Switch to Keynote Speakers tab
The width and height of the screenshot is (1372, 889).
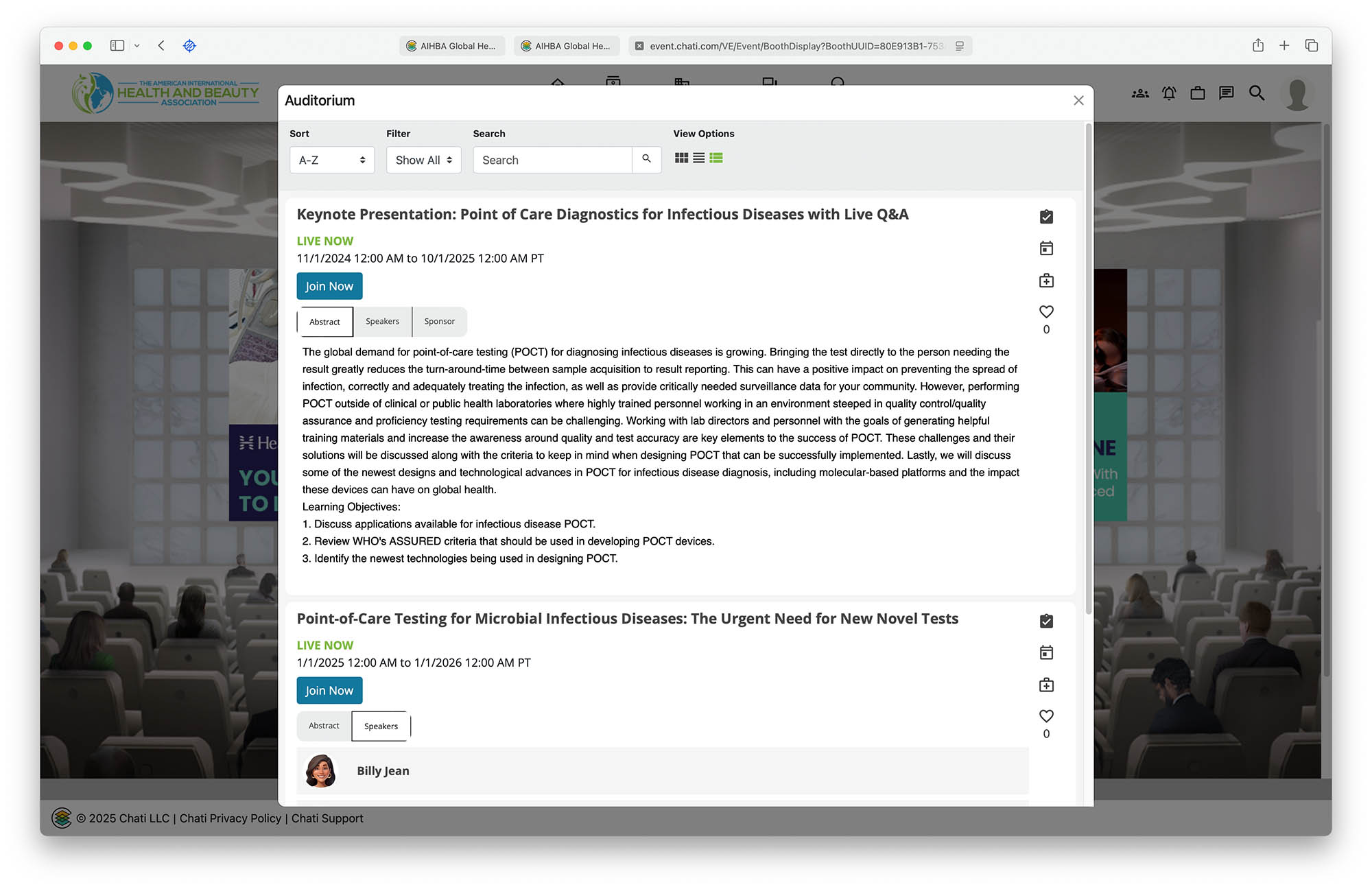(x=382, y=322)
